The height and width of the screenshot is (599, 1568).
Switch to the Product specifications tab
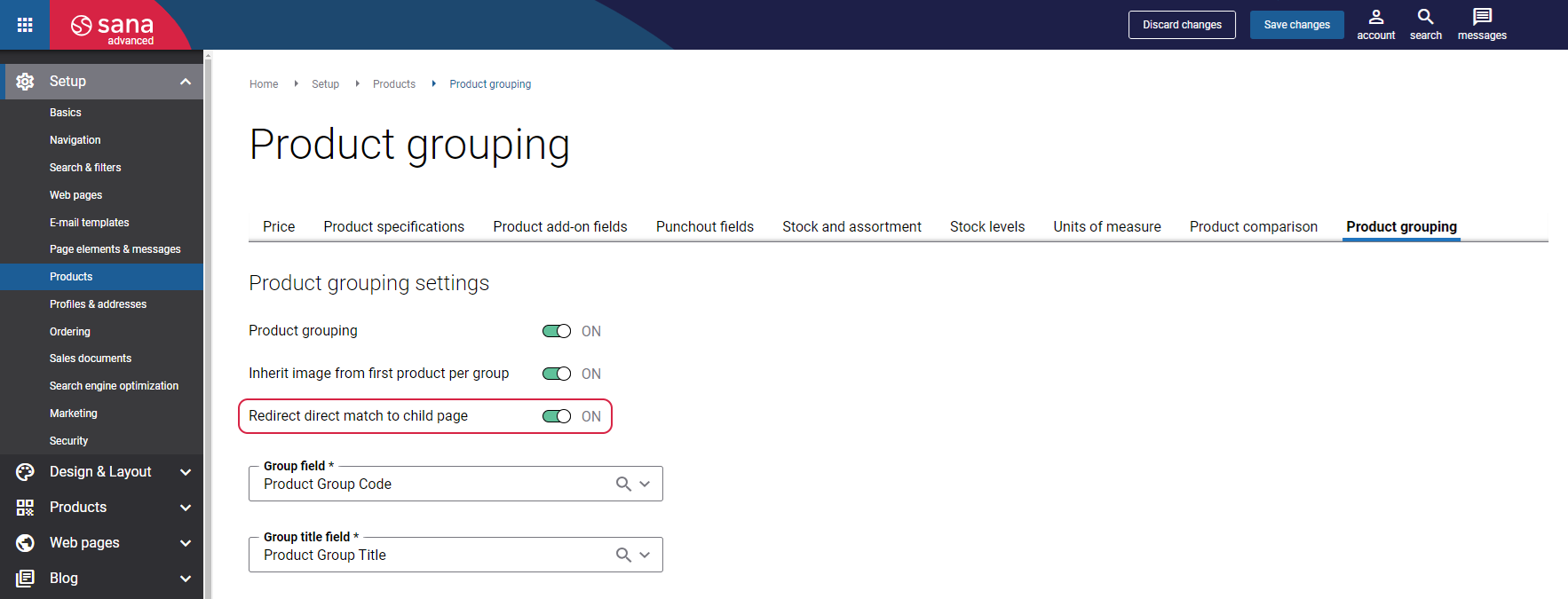point(394,226)
